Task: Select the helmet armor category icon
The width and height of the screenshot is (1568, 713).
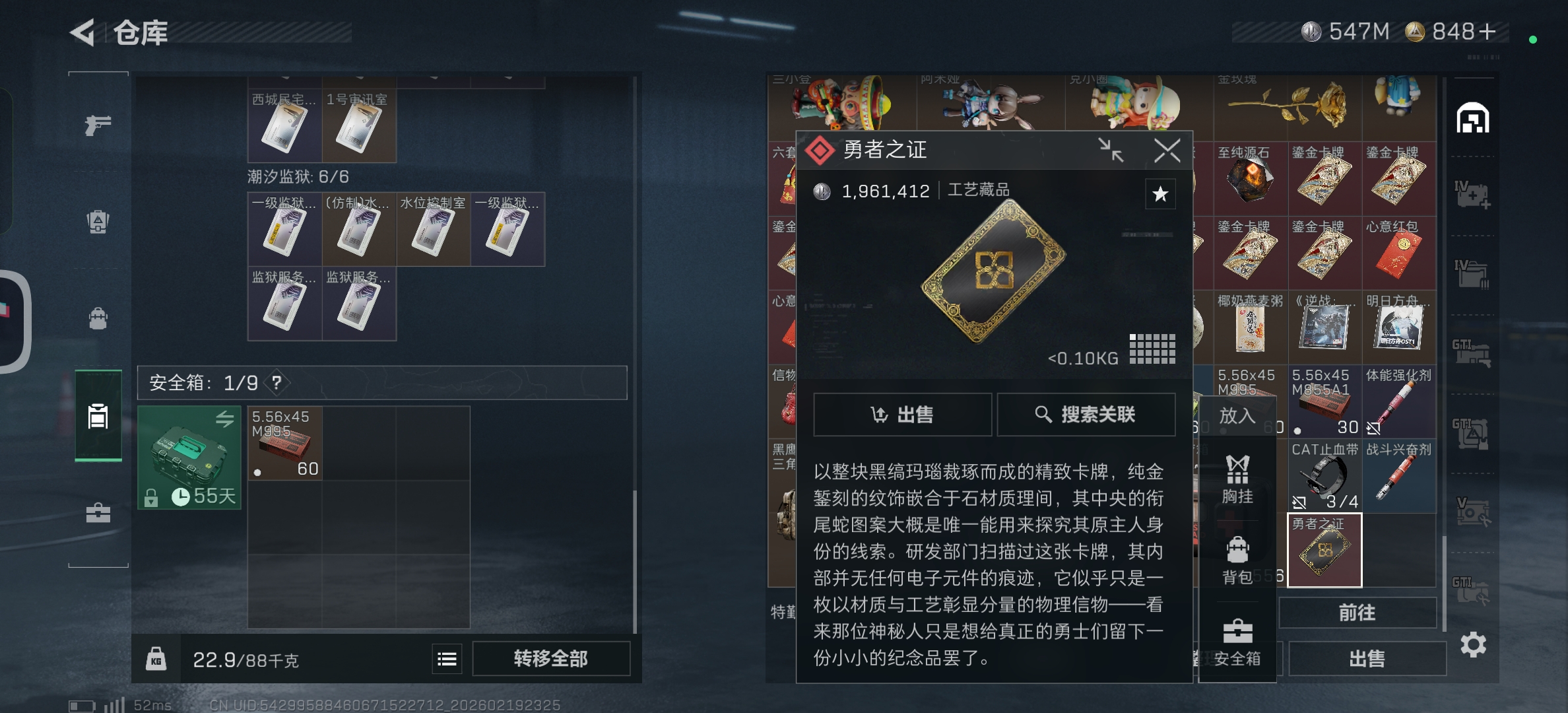Action: [98, 221]
